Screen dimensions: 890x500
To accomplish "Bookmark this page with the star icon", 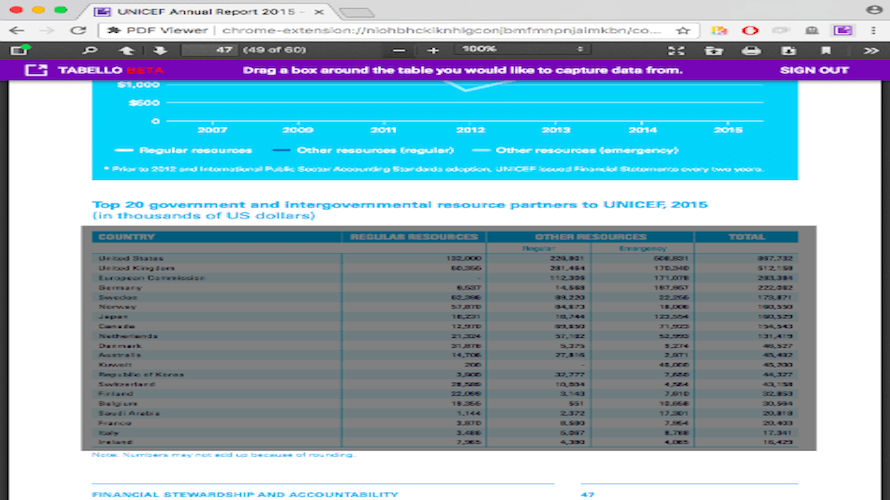I will (x=683, y=31).
